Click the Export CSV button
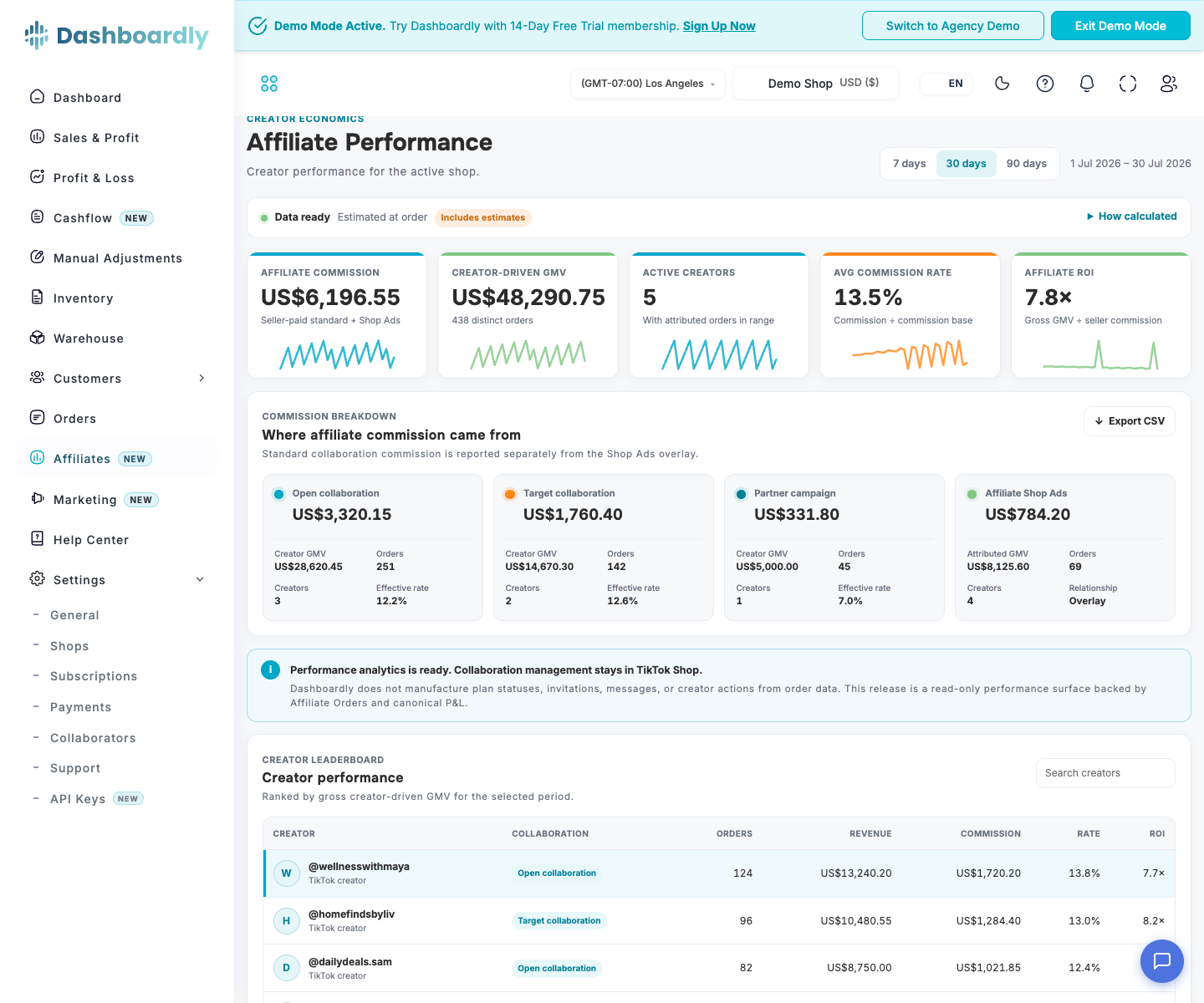This screenshot has width=1204, height=1003. click(x=1130, y=421)
